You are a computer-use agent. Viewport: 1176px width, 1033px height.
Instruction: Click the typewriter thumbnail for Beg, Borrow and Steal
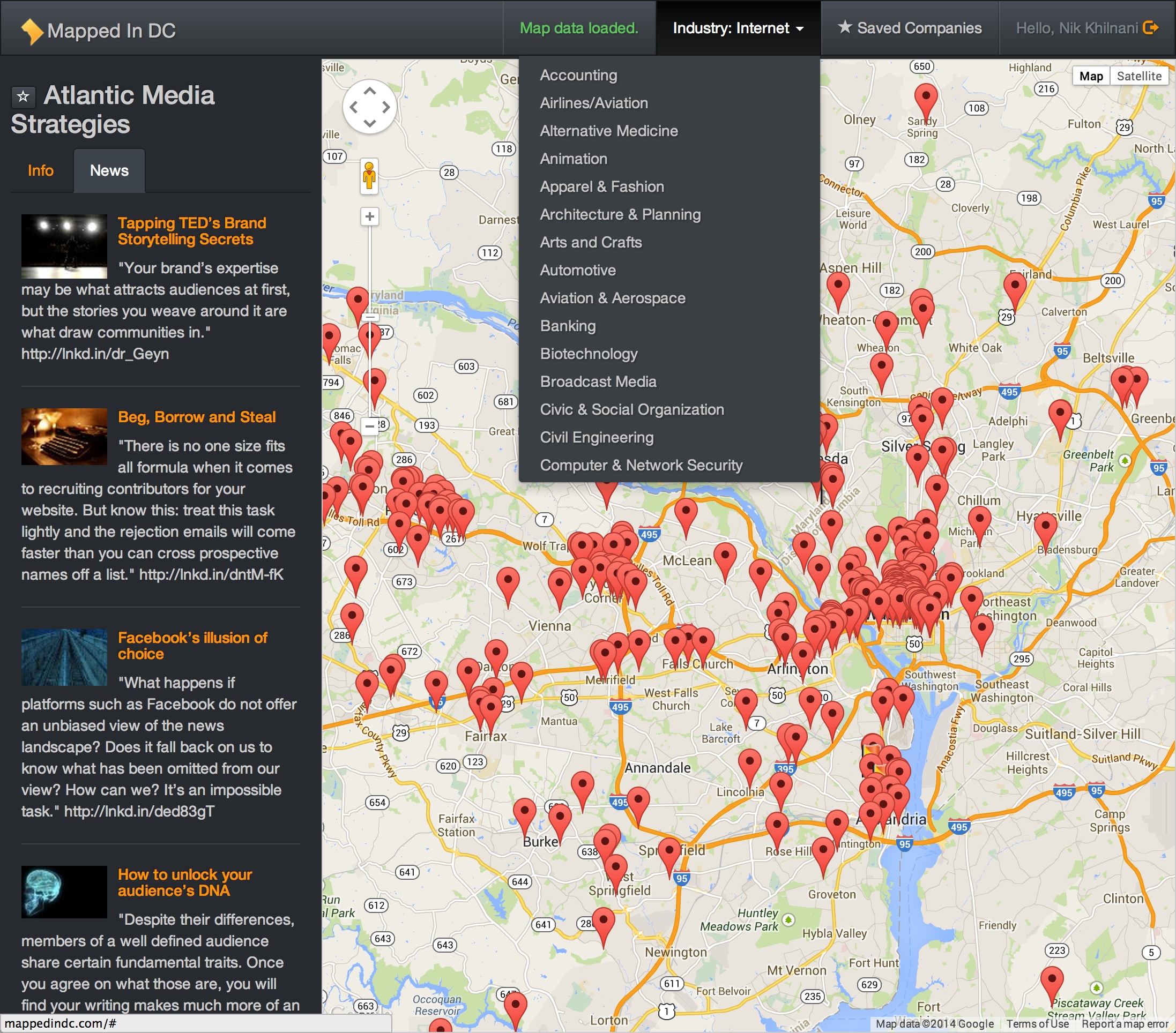pos(64,437)
